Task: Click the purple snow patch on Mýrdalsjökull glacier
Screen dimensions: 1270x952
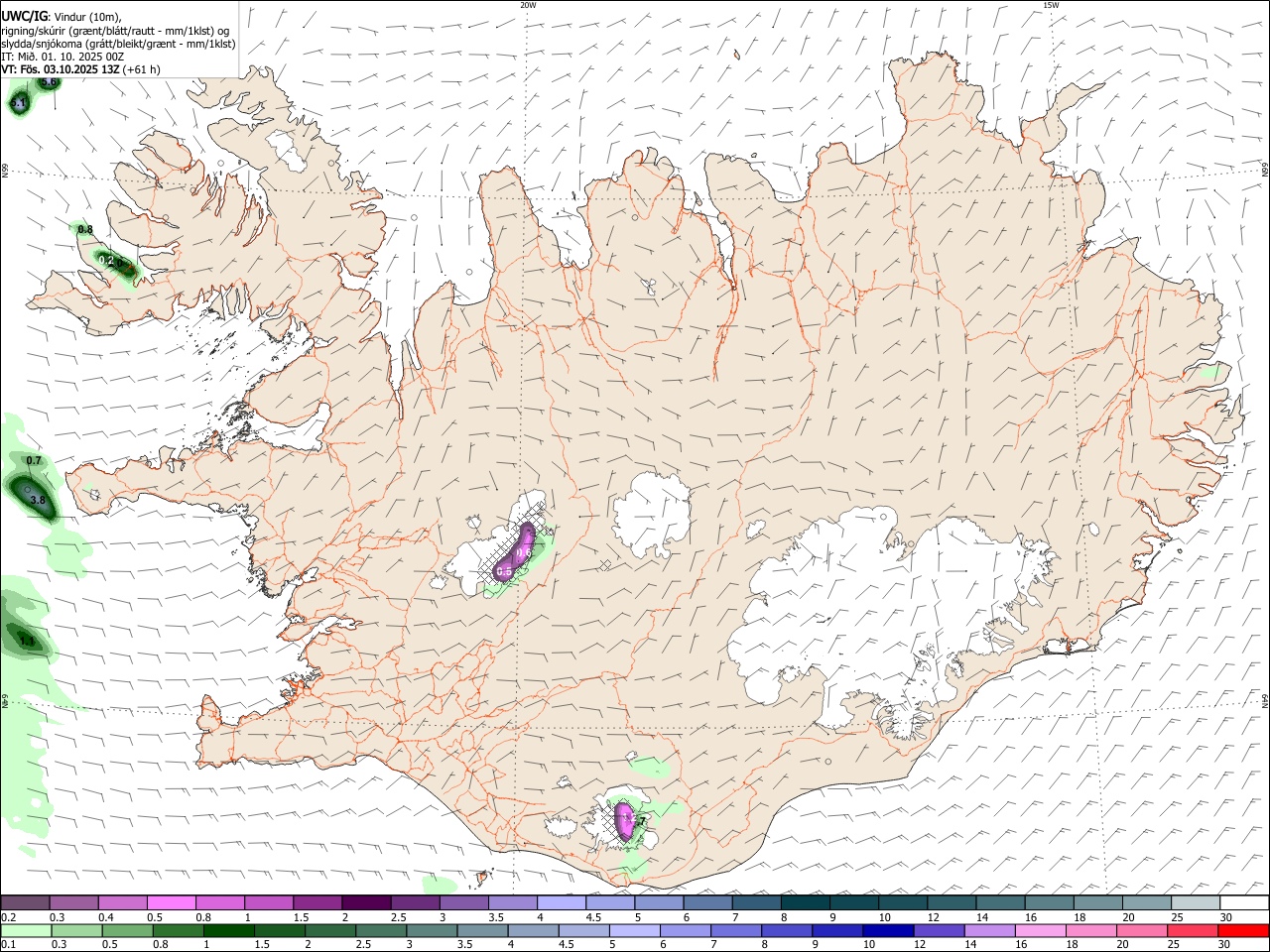Action: (625, 819)
